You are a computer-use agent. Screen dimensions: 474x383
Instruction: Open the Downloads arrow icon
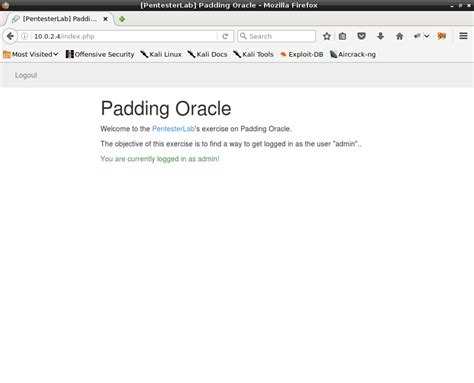pos(380,36)
